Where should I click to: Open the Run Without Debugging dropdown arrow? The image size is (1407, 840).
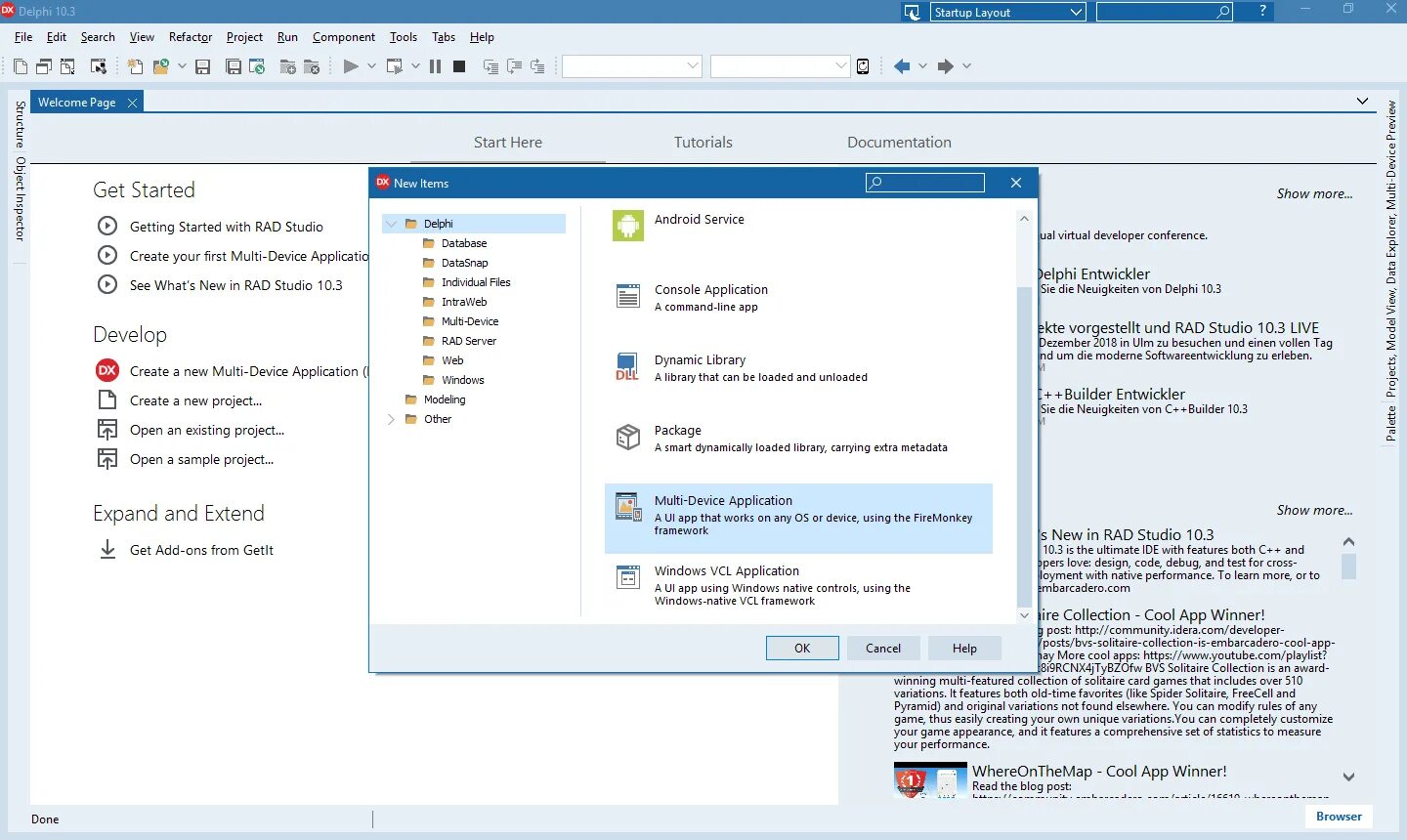click(x=415, y=66)
